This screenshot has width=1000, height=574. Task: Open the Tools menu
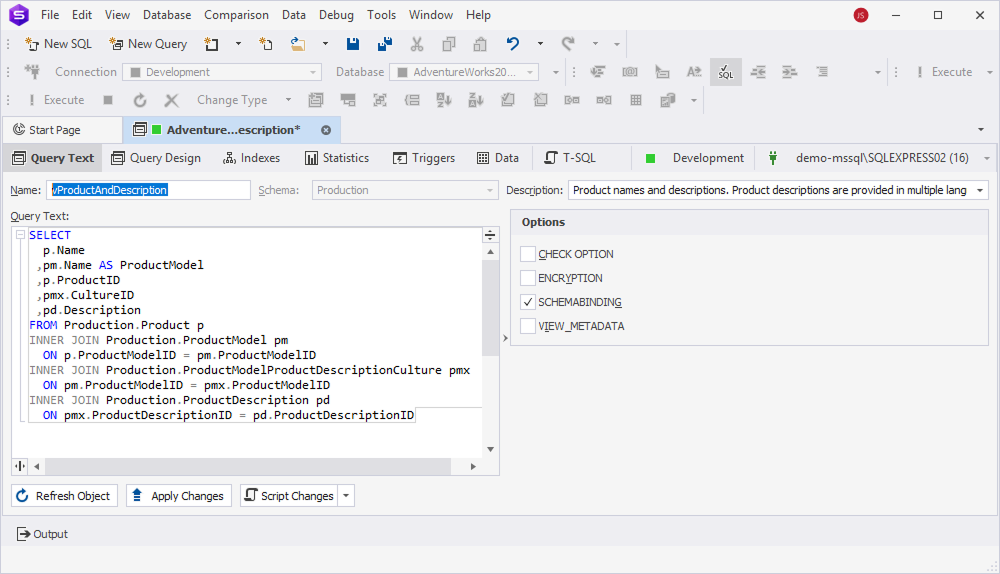pos(381,15)
